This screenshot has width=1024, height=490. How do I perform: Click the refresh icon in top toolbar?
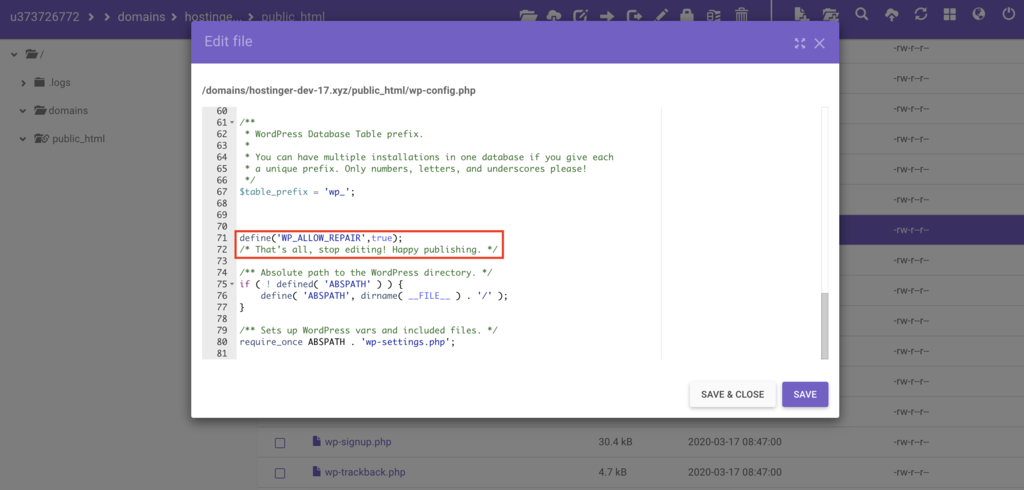point(920,15)
